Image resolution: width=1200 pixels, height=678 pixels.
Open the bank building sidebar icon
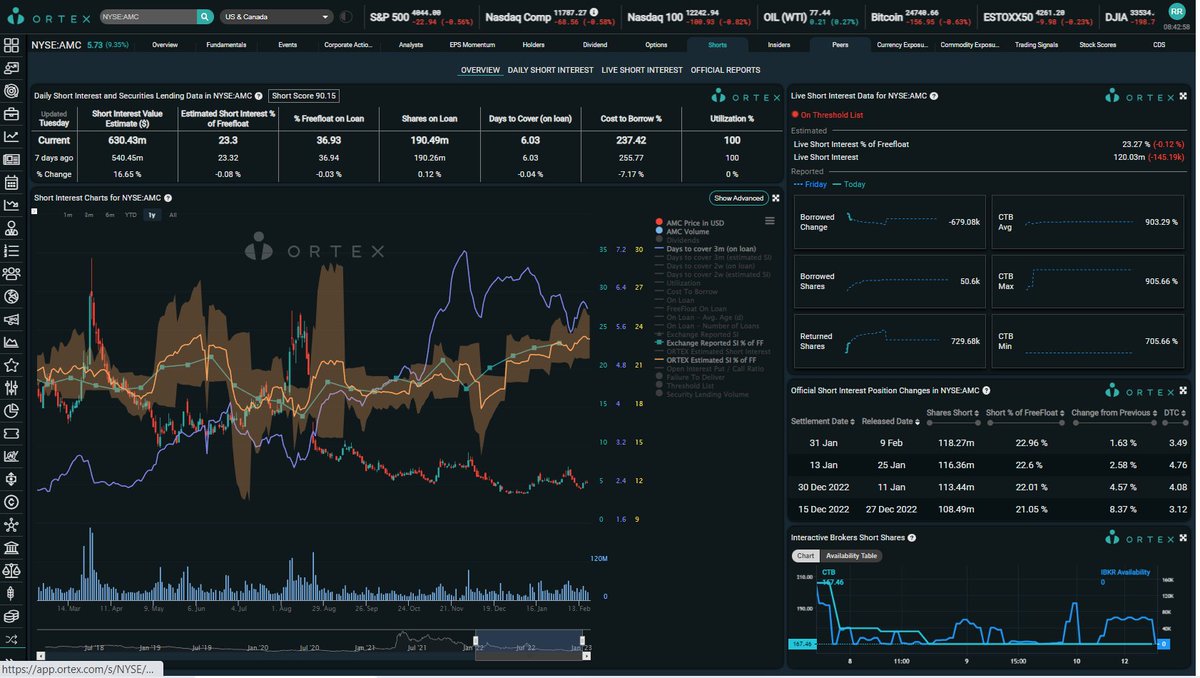[x=11, y=548]
